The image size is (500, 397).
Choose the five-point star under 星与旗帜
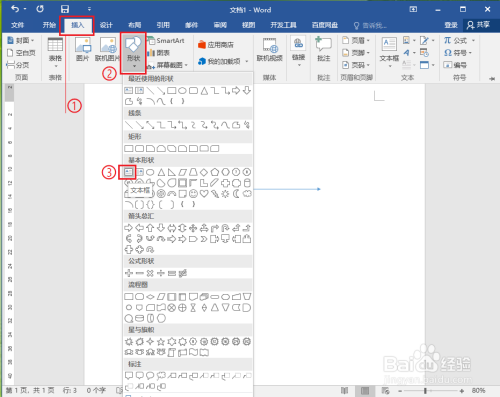161,342
